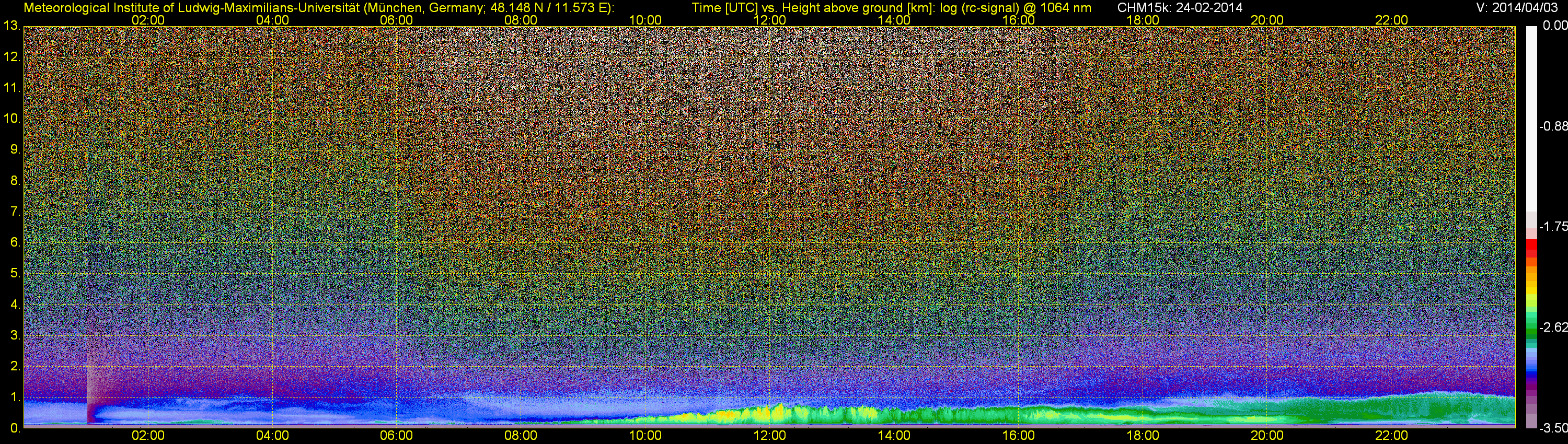Screen dimensions: 1568x444
Task: Click the 16:00 label on the bottom time axis
Action: pyautogui.click(x=1018, y=436)
